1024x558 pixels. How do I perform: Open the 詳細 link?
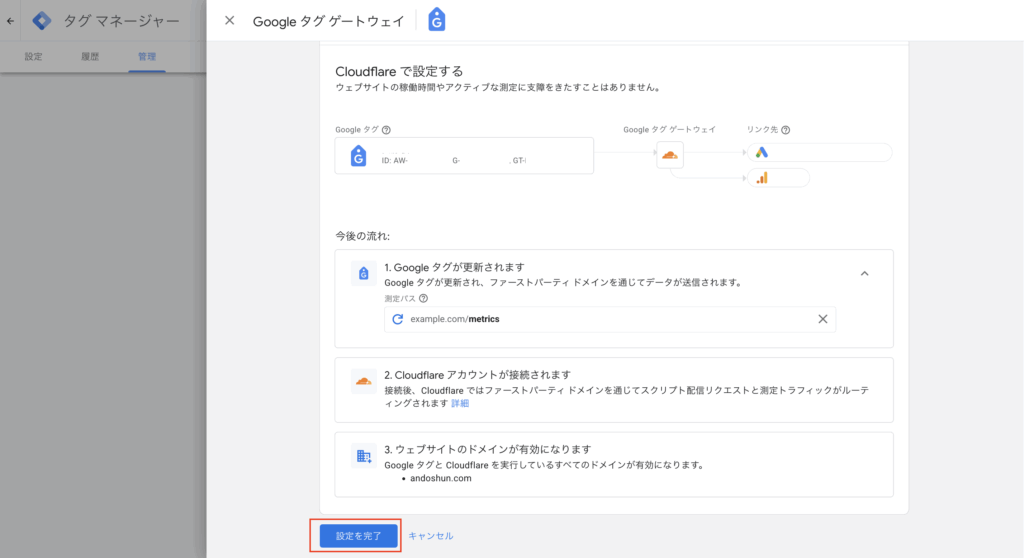point(460,403)
